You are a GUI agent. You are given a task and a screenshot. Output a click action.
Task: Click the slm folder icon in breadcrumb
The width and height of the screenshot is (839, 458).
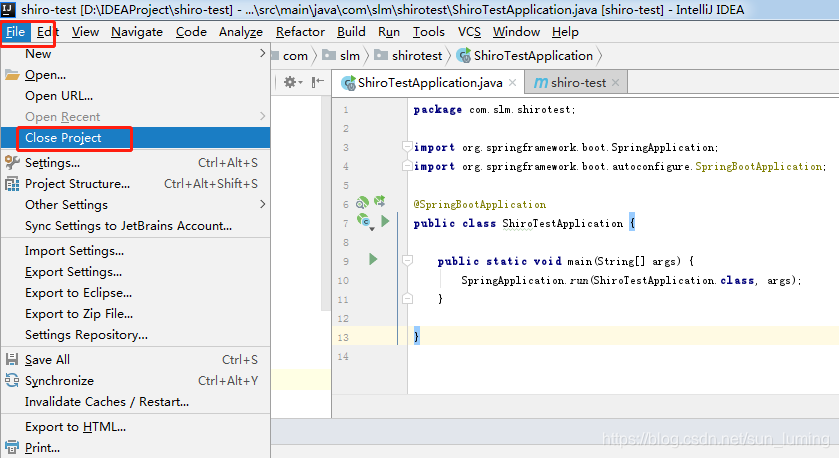click(x=329, y=55)
